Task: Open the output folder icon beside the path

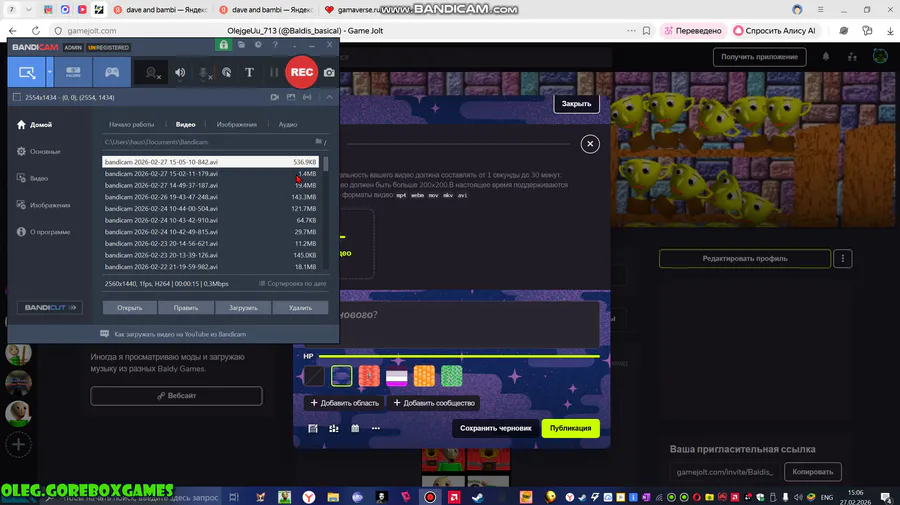Action: tap(320, 142)
